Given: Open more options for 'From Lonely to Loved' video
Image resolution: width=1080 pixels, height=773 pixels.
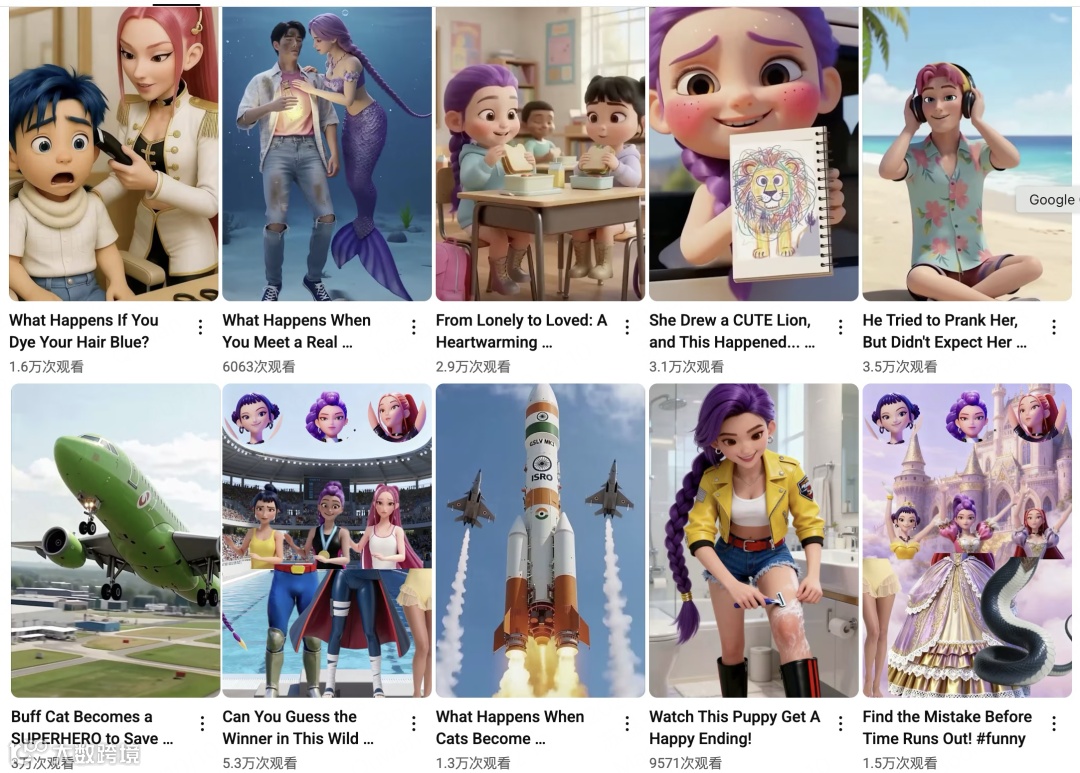Looking at the screenshot, I should point(627,327).
